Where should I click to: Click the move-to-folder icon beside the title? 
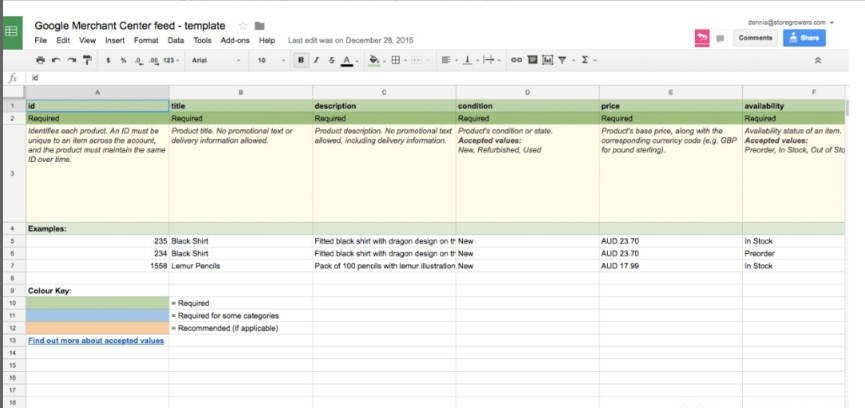pos(259,26)
